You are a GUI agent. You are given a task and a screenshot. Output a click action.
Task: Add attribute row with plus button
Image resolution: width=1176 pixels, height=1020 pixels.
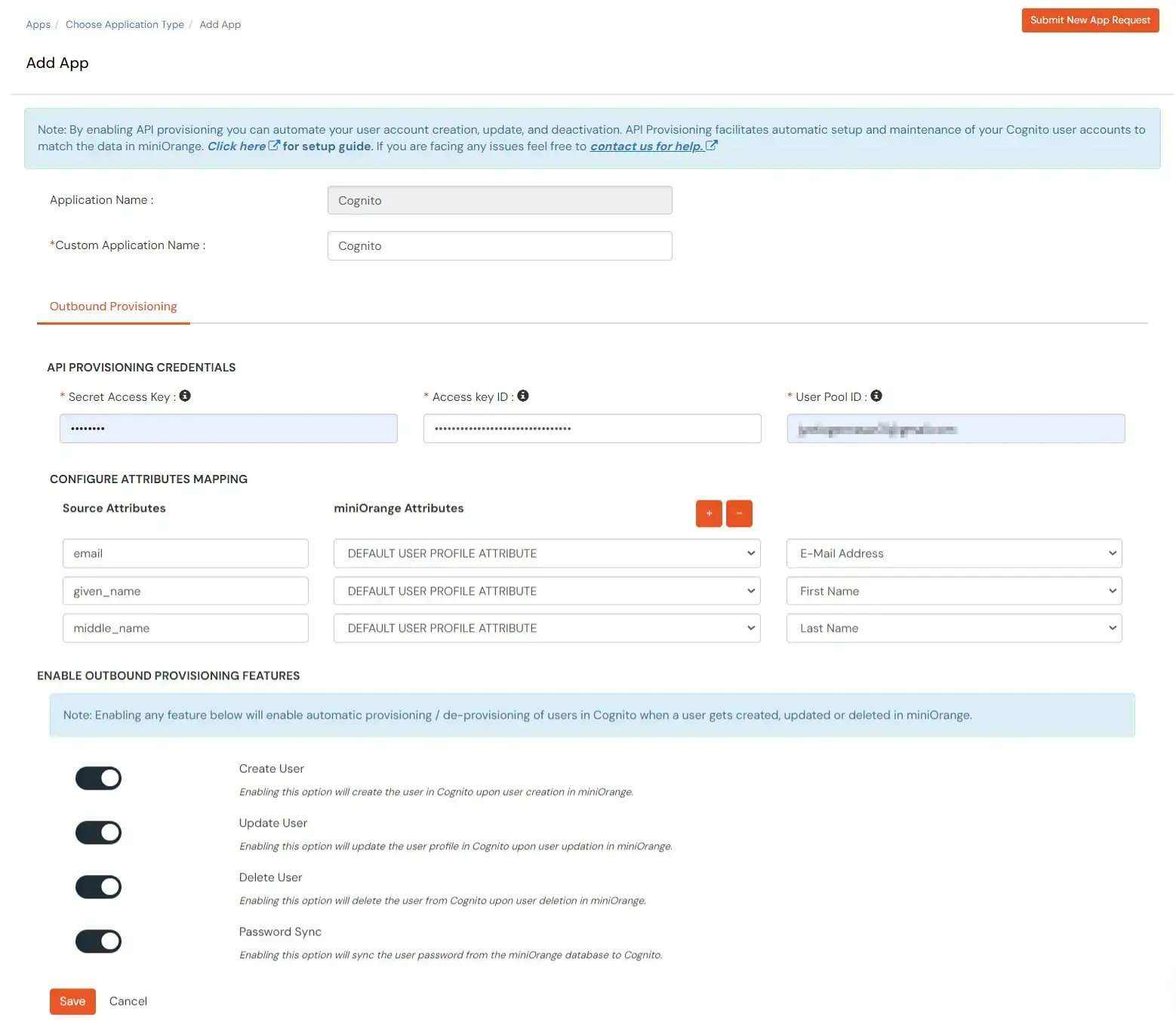click(709, 513)
